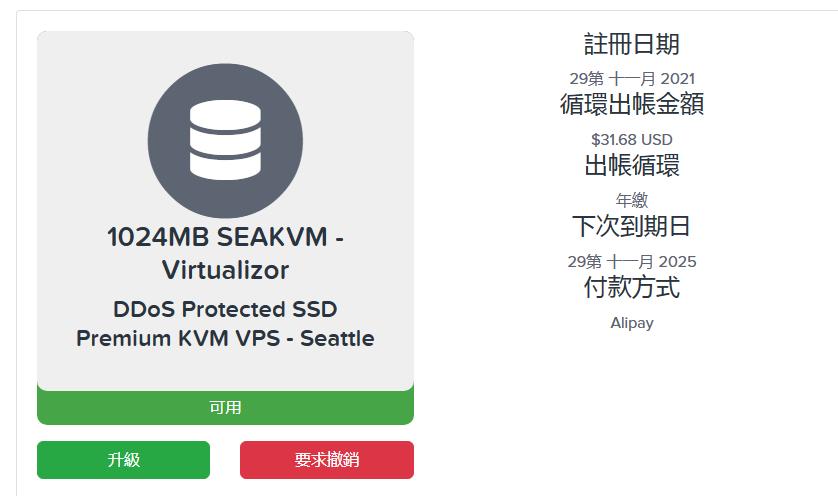
Task: Click the 付款方式 heading
Action: (x=632, y=287)
